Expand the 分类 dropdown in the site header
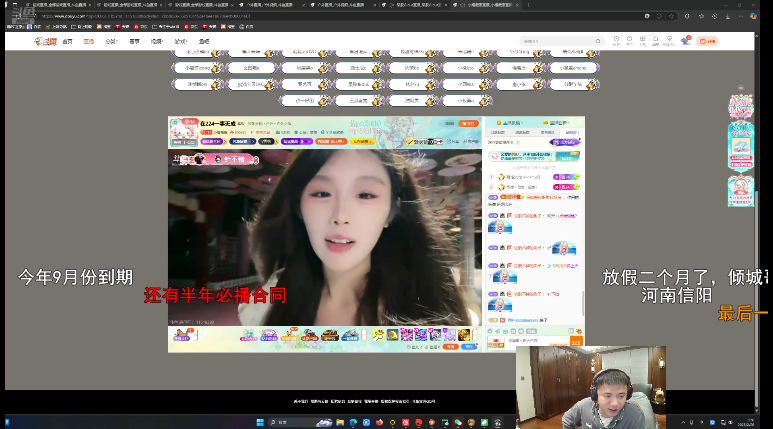This screenshot has height=429, width=773. (111, 41)
